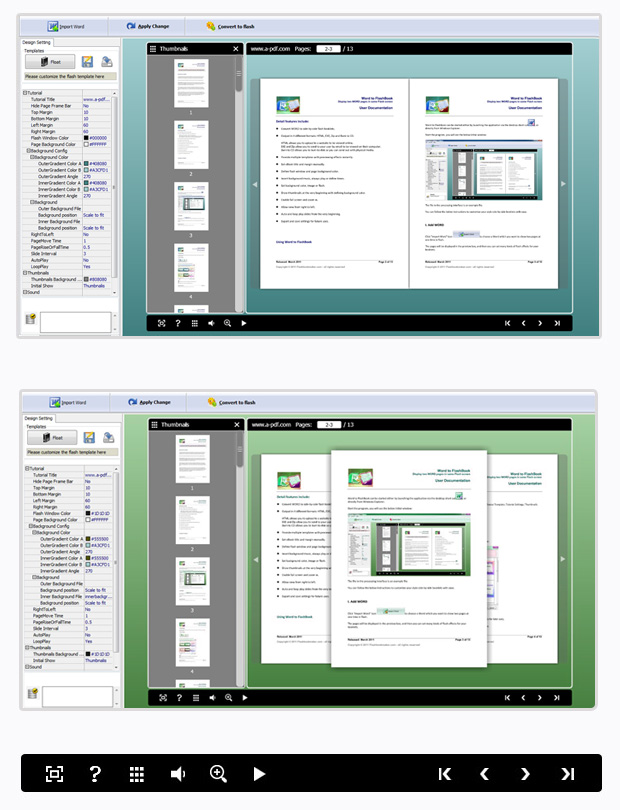Image resolution: width=620 pixels, height=810 pixels.
Task: Click Import Word in the teal window
Action: coord(66,26)
